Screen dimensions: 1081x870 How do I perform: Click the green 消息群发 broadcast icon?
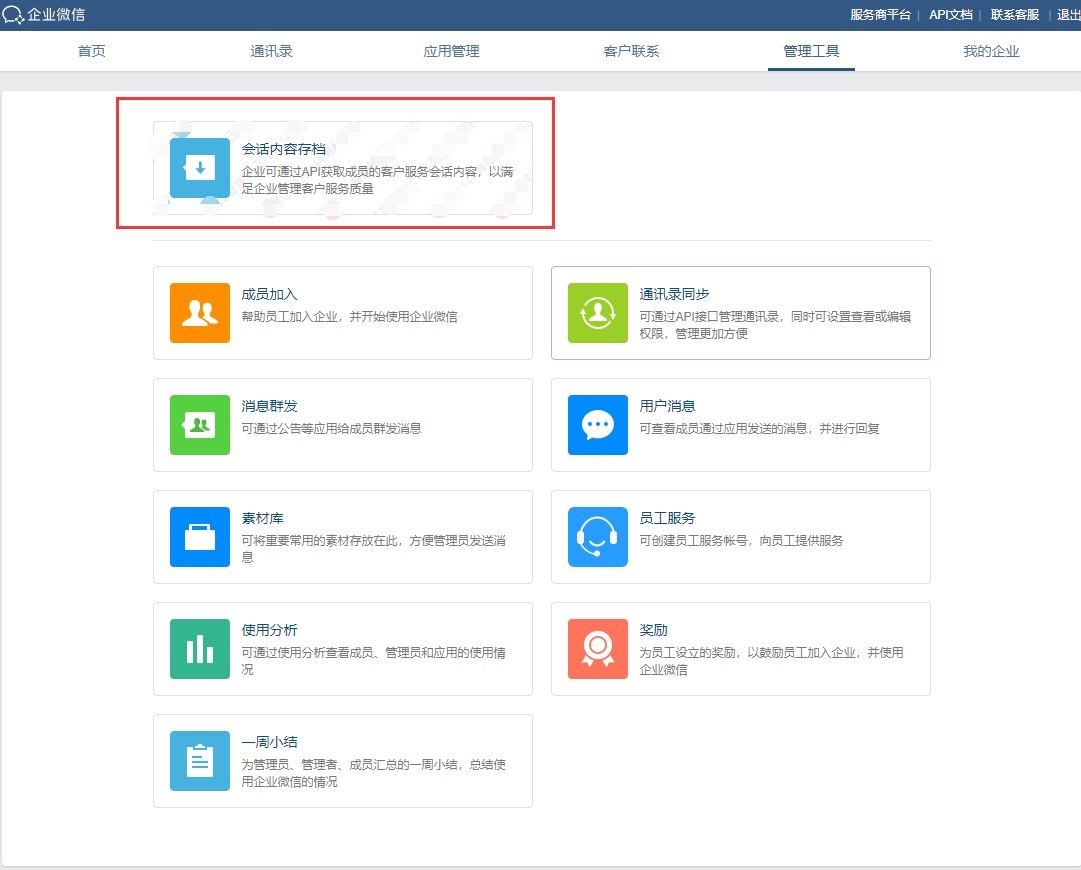pos(200,425)
